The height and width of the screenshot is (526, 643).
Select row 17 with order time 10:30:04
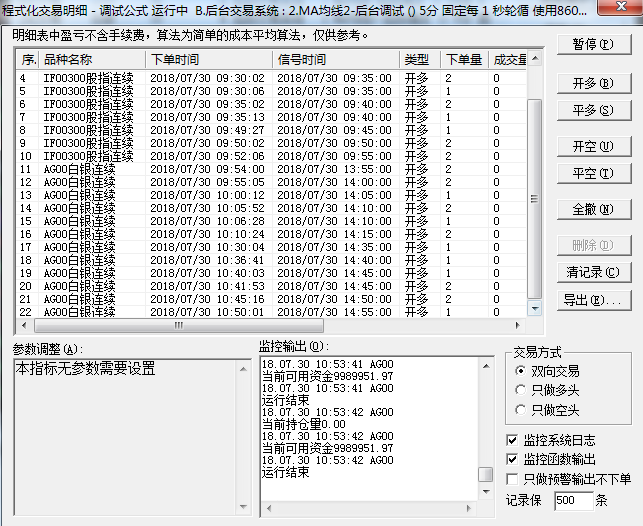point(271,247)
